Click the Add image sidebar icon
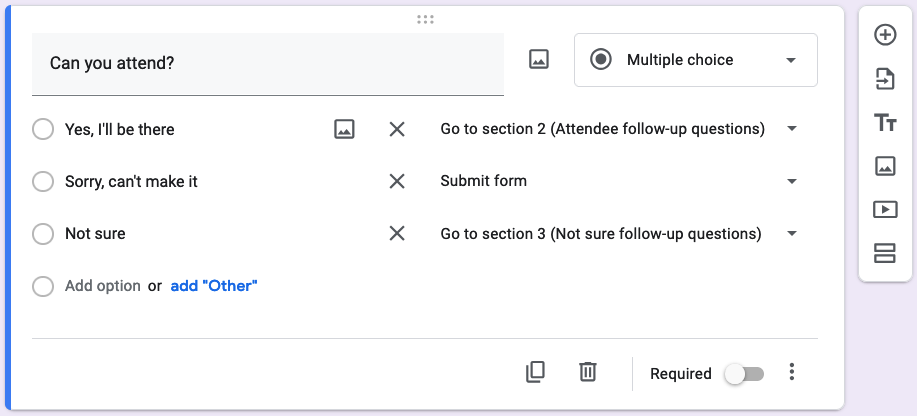This screenshot has width=917, height=416. coord(885,166)
